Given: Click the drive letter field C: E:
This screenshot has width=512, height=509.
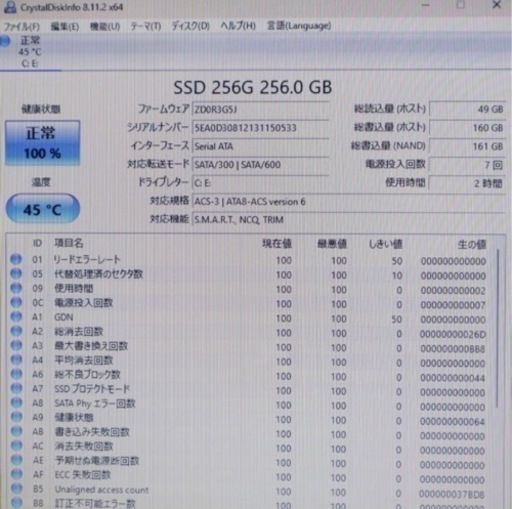Looking at the screenshot, I should pos(260,183).
